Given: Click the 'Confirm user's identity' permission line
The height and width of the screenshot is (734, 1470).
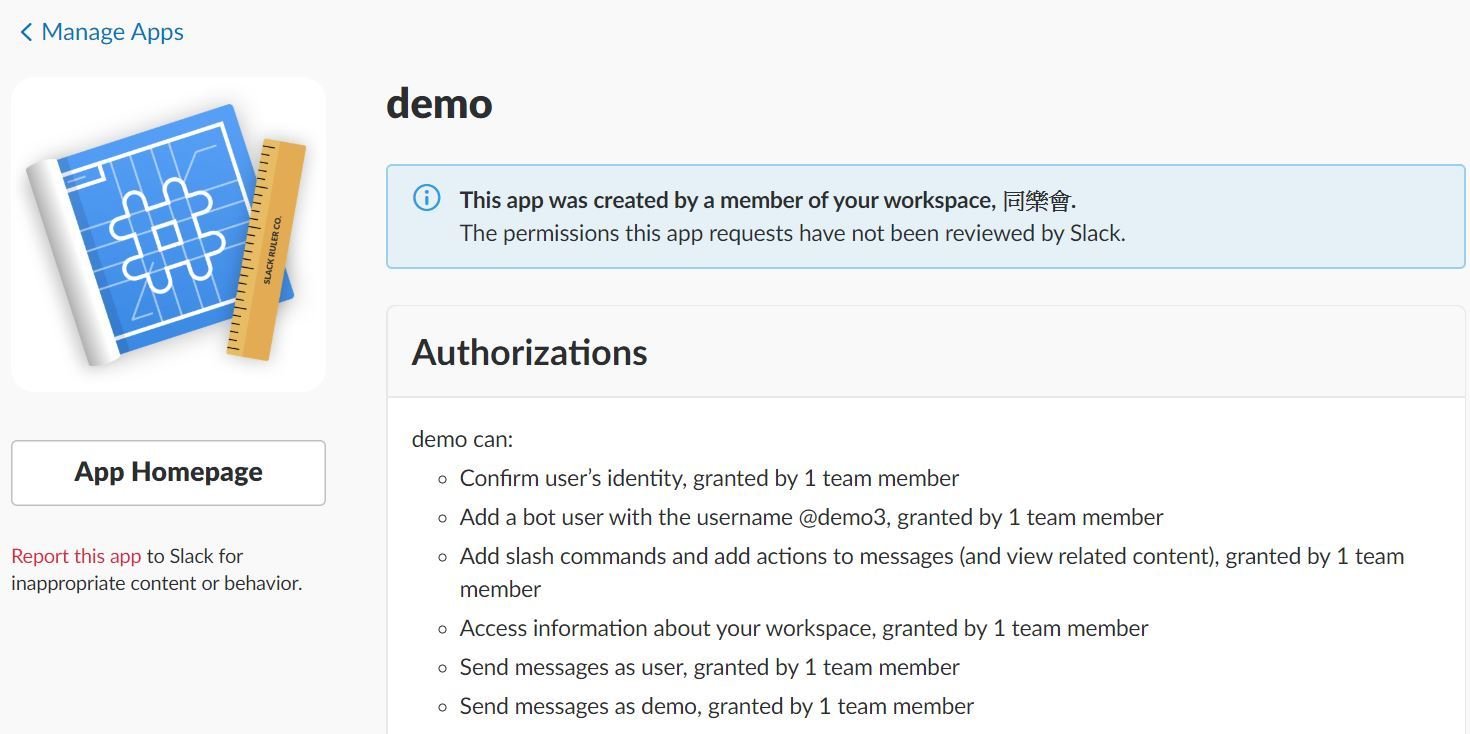Looking at the screenshot, I should [x=709, y=478].
